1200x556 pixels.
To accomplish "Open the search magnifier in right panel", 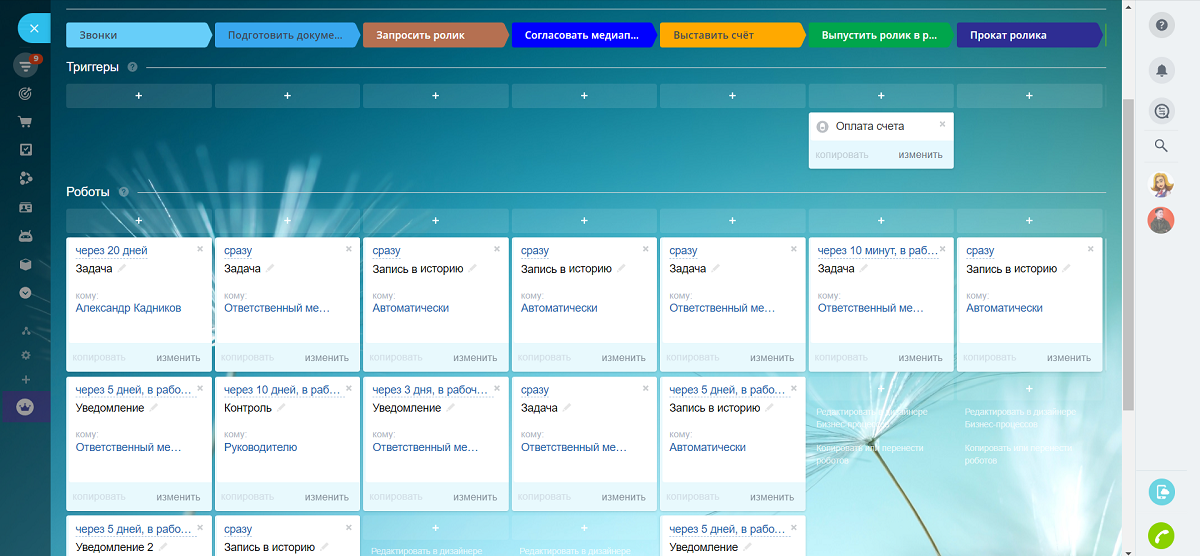I will (1161, 146).
